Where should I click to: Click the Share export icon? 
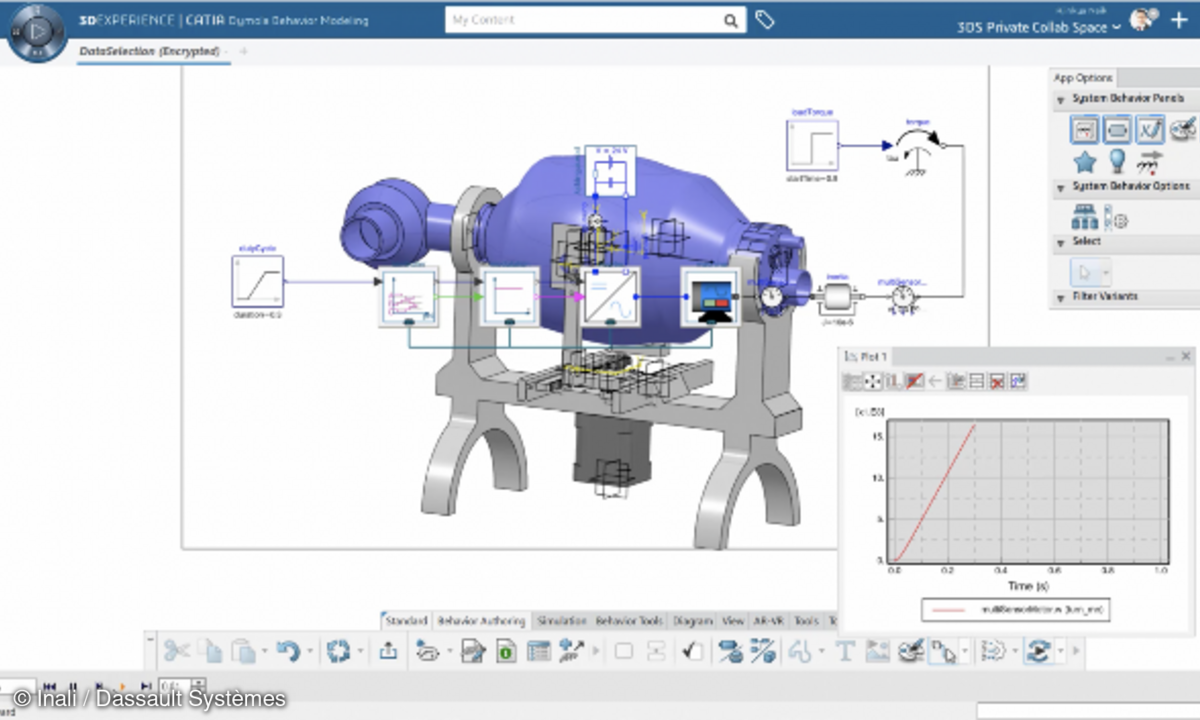click(x=388, y=651)
